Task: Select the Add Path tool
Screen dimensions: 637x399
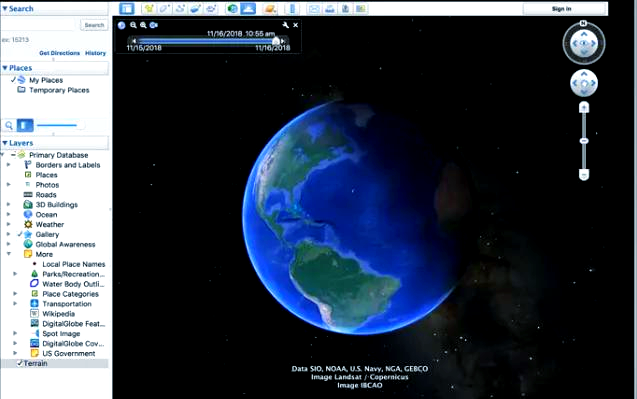Action: coord(180,9)
